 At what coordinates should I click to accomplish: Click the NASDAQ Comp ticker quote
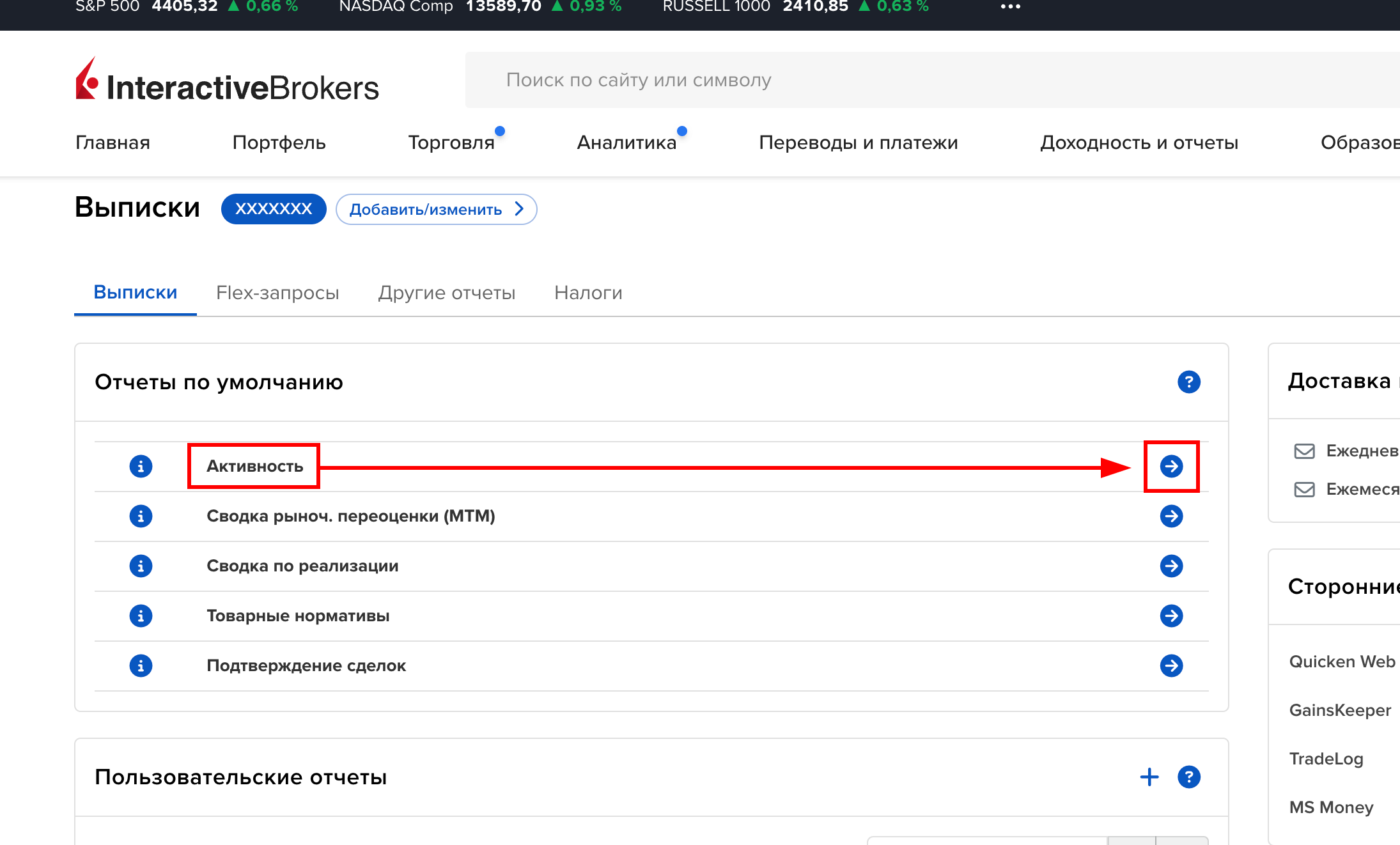pos(480,6)
